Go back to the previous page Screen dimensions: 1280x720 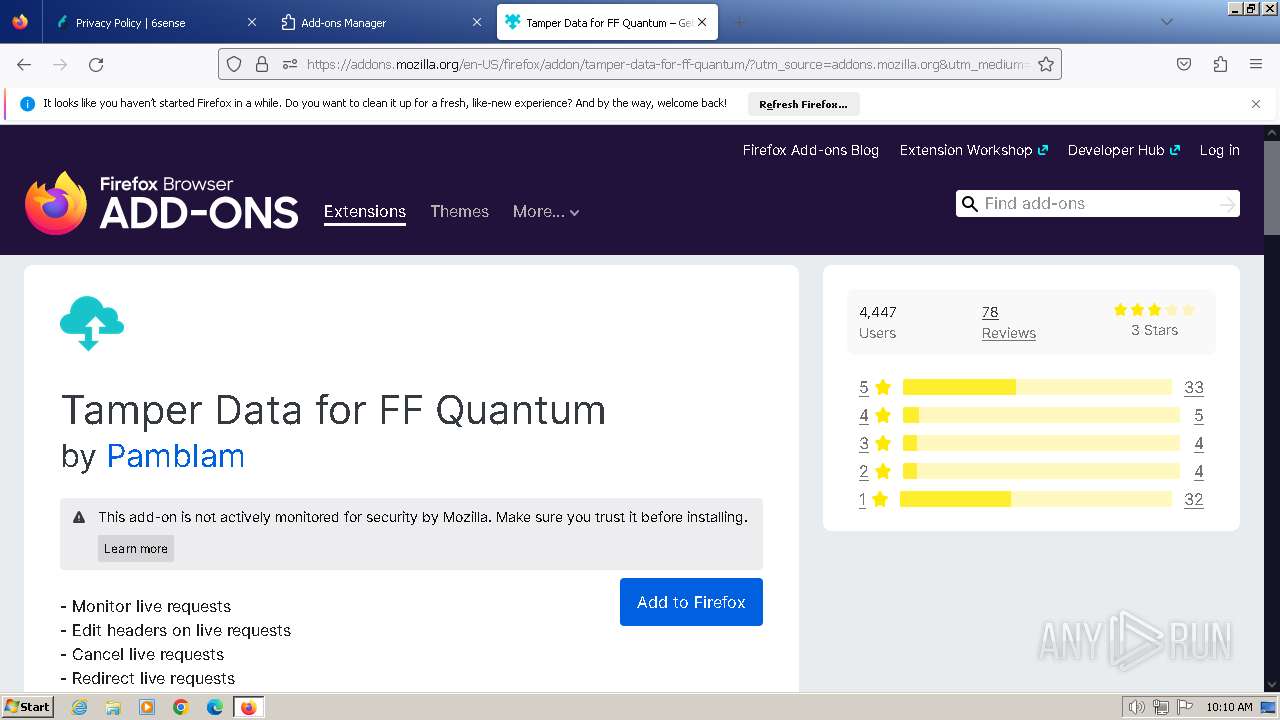tap(24, 64)
